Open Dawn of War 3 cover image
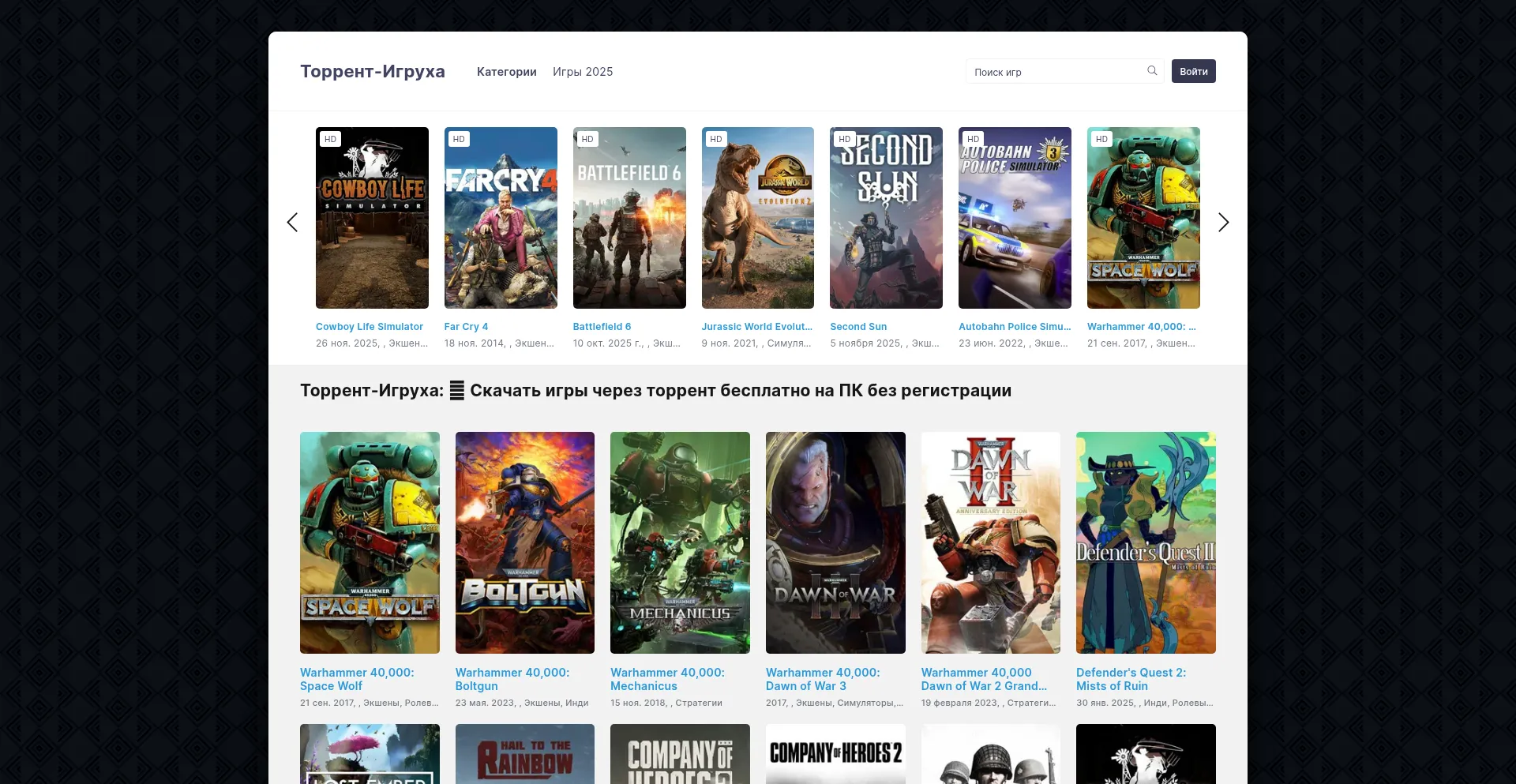 tap(835, 542)
